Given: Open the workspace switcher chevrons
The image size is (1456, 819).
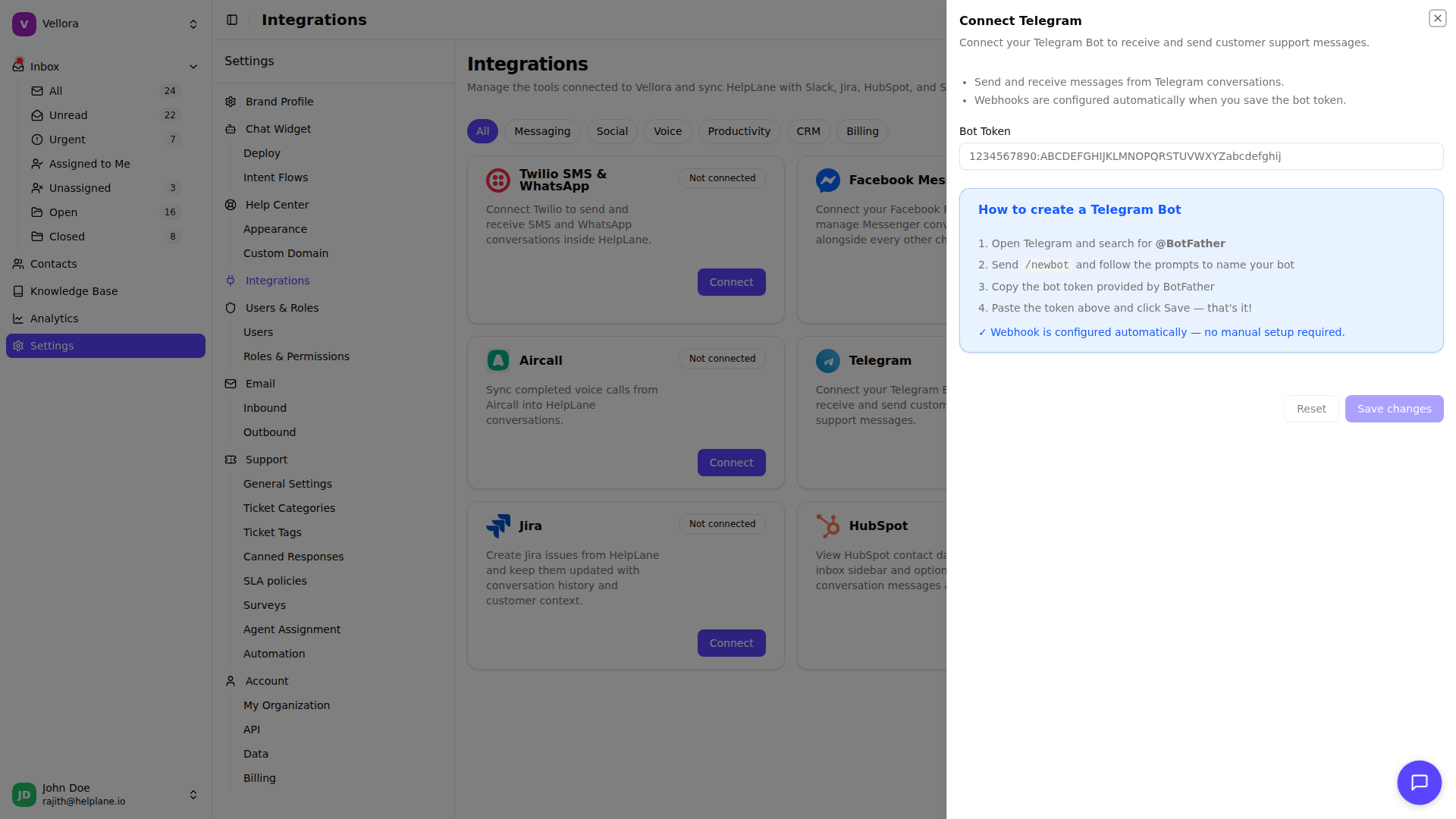Looking at the screenshot, I should [193, 24].
